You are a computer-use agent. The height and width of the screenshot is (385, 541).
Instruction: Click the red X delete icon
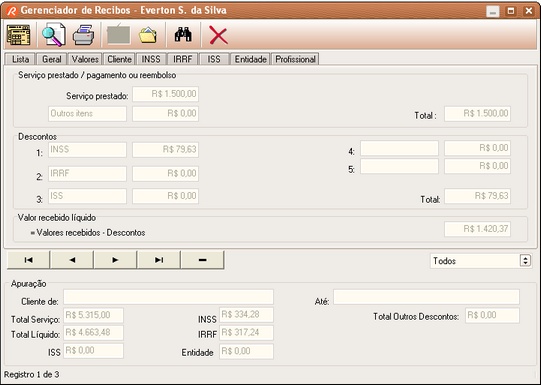[218, 36]
